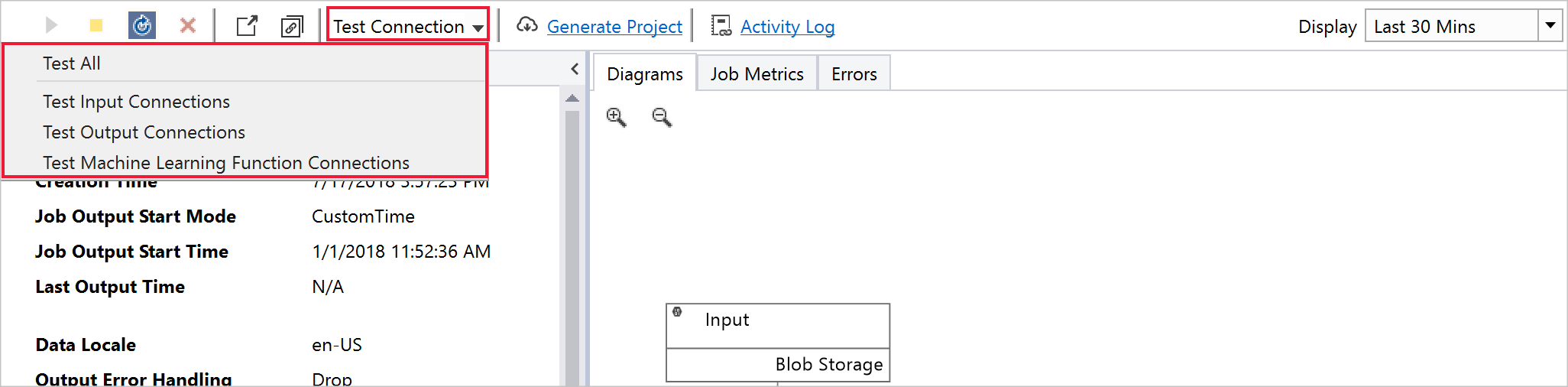
Task: Zoom out on the job diagram
Action: pyautogui.click(x=662, y=117)
